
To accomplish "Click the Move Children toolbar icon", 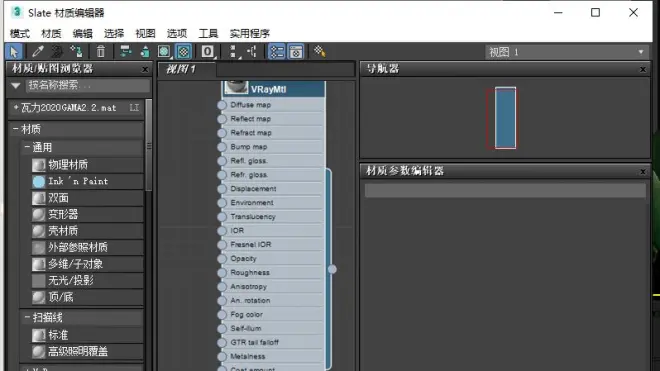I will click(x=125, y=52).
